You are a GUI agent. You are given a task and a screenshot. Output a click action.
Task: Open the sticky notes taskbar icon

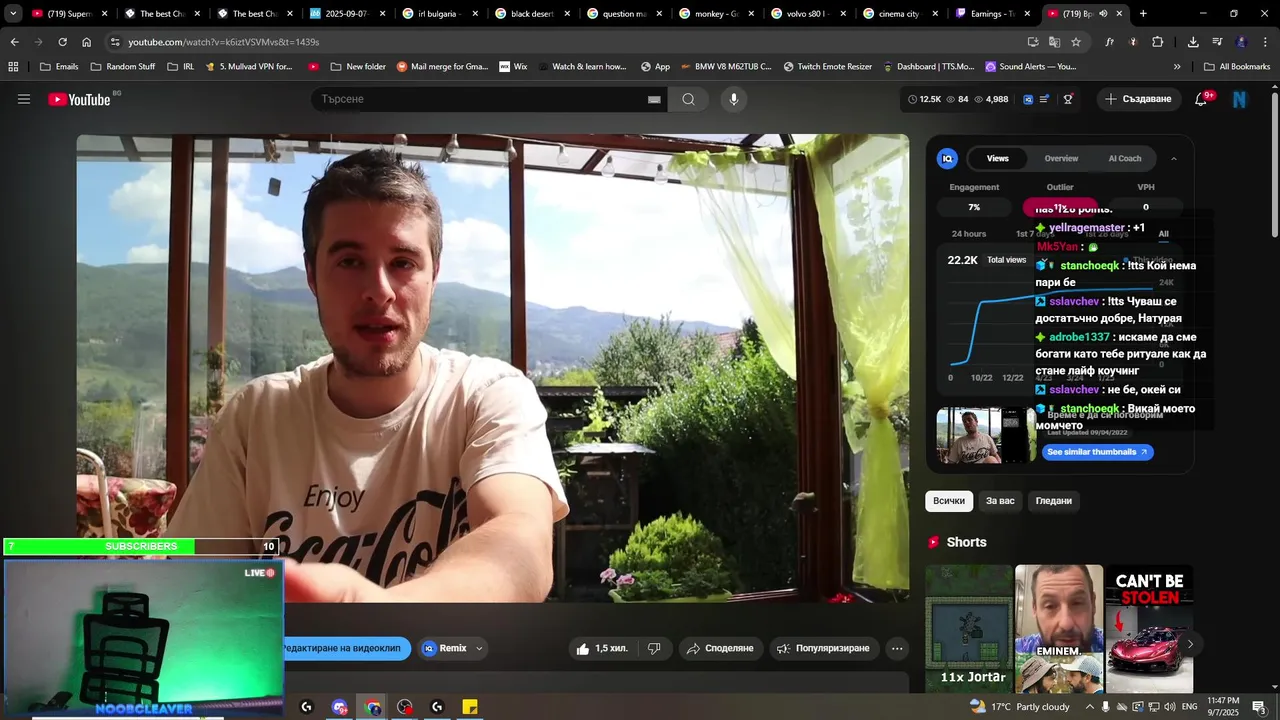[470, 707]
